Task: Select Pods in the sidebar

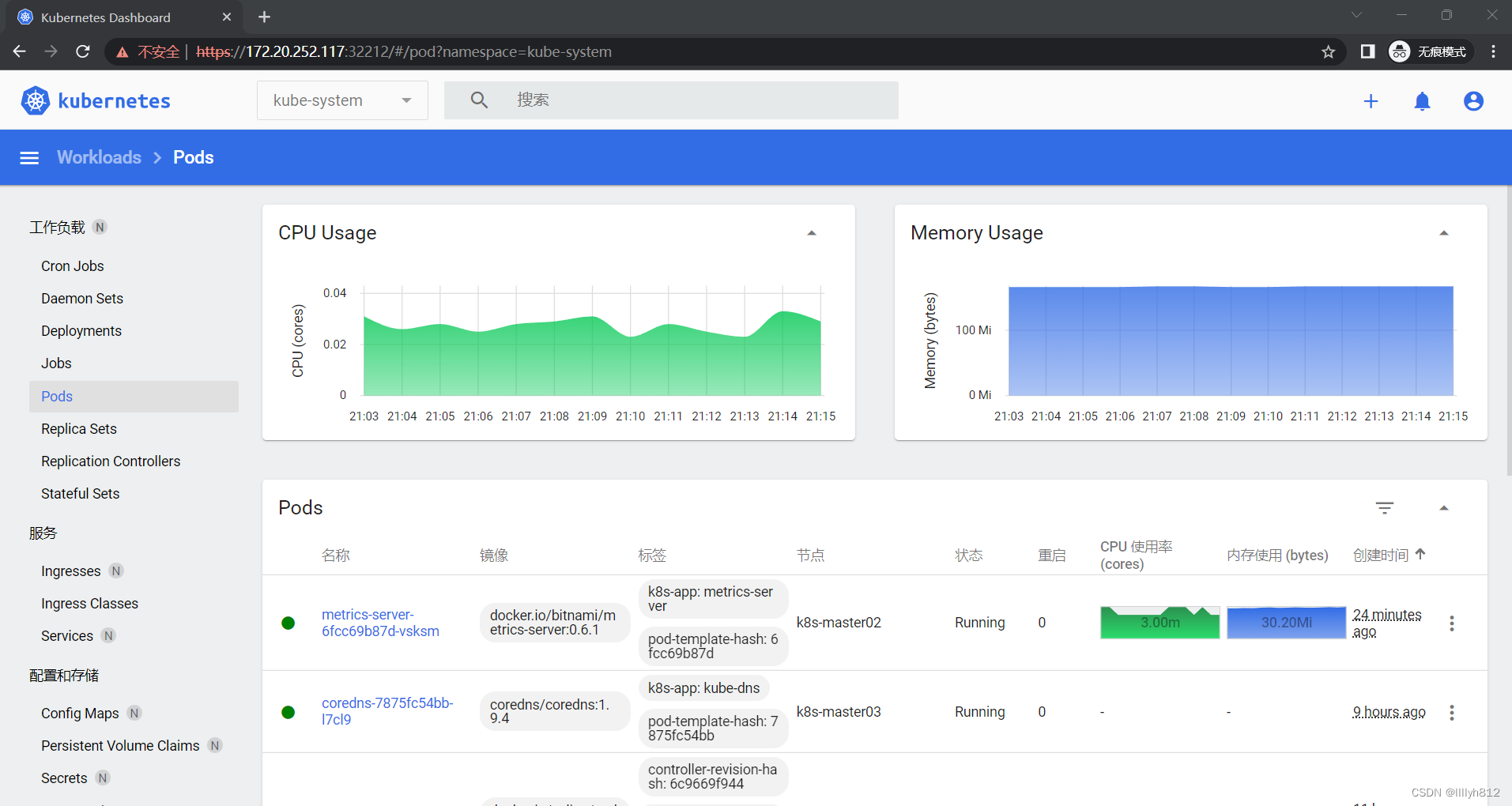Action: click(134, 397)
